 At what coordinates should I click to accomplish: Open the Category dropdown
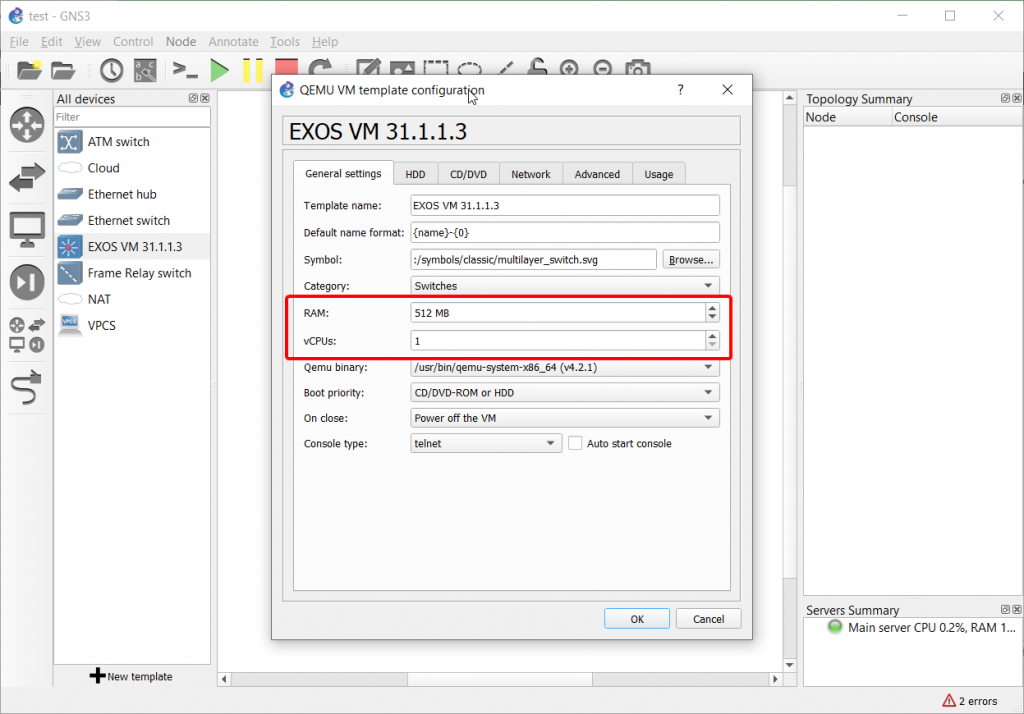(565, 285)
